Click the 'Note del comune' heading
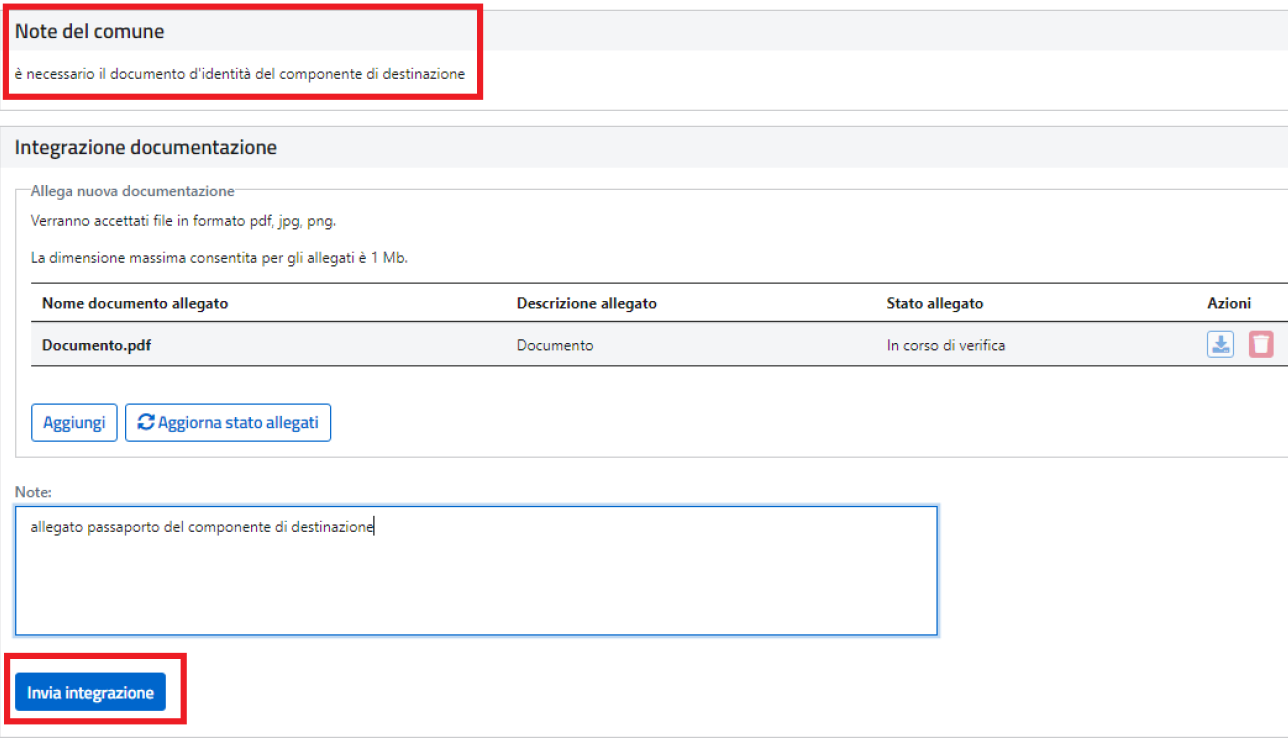1288x741 pixels. pyautogui.click(x=90, y=32)
